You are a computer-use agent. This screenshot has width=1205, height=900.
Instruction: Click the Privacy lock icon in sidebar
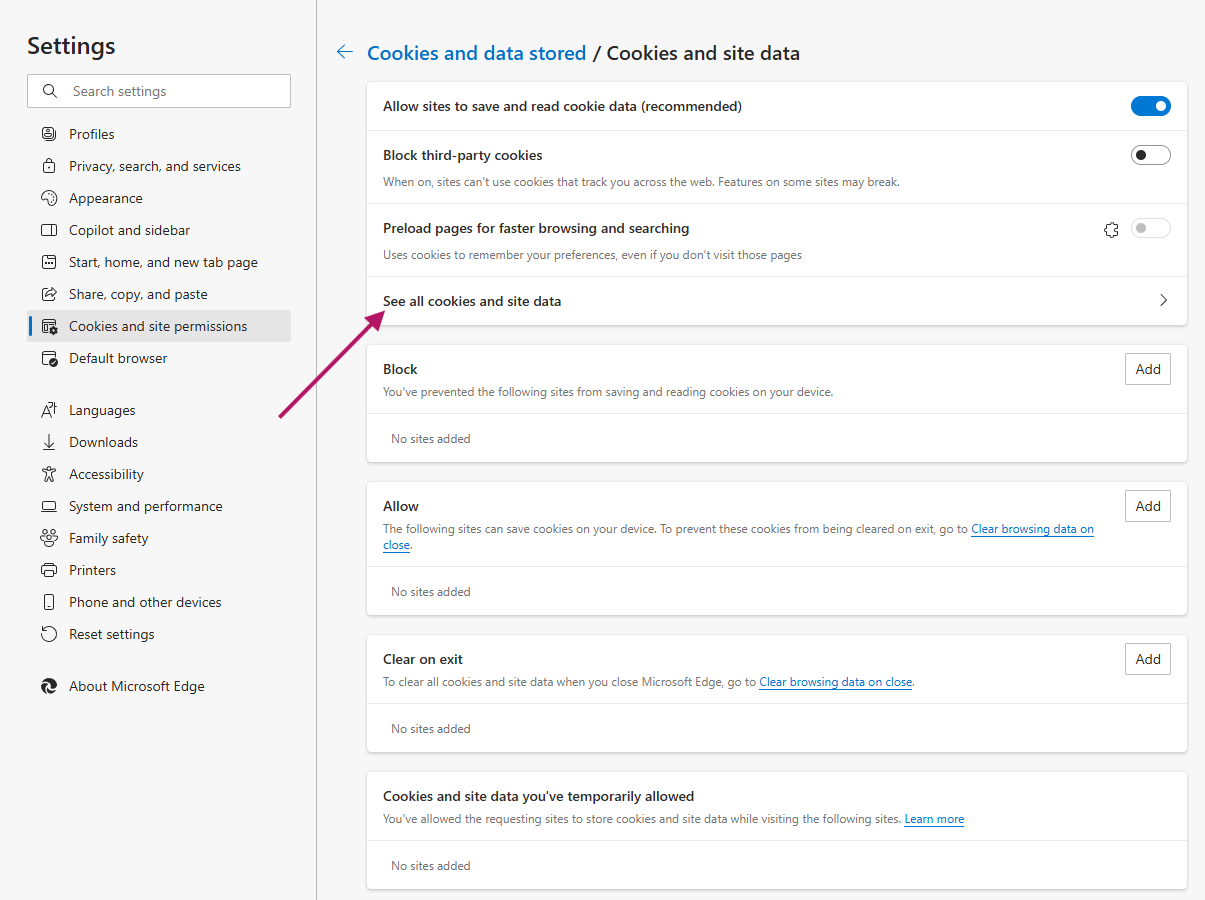(49, 166)
